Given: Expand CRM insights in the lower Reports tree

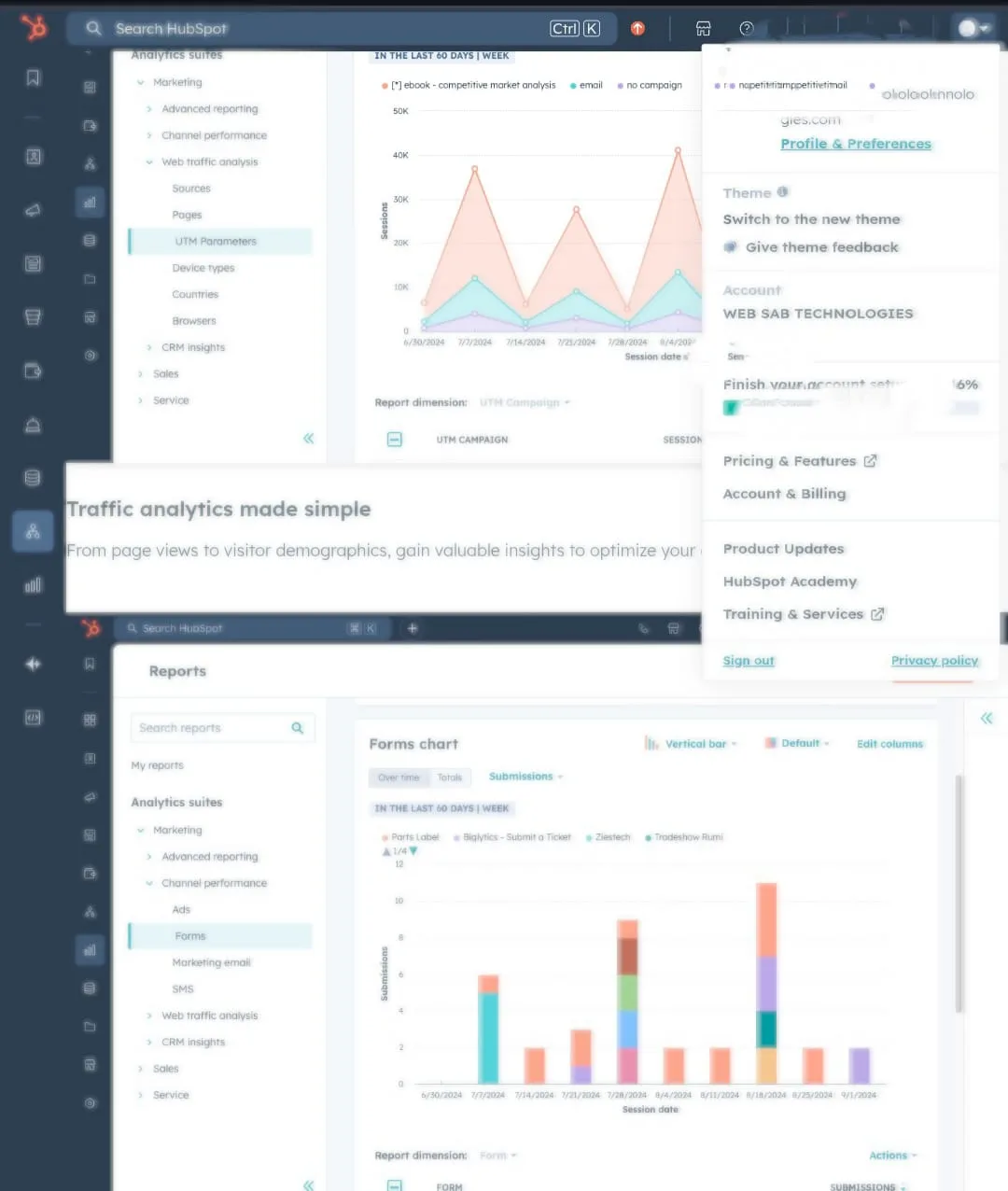Looking at the screenshot, I should (149, 1042).
